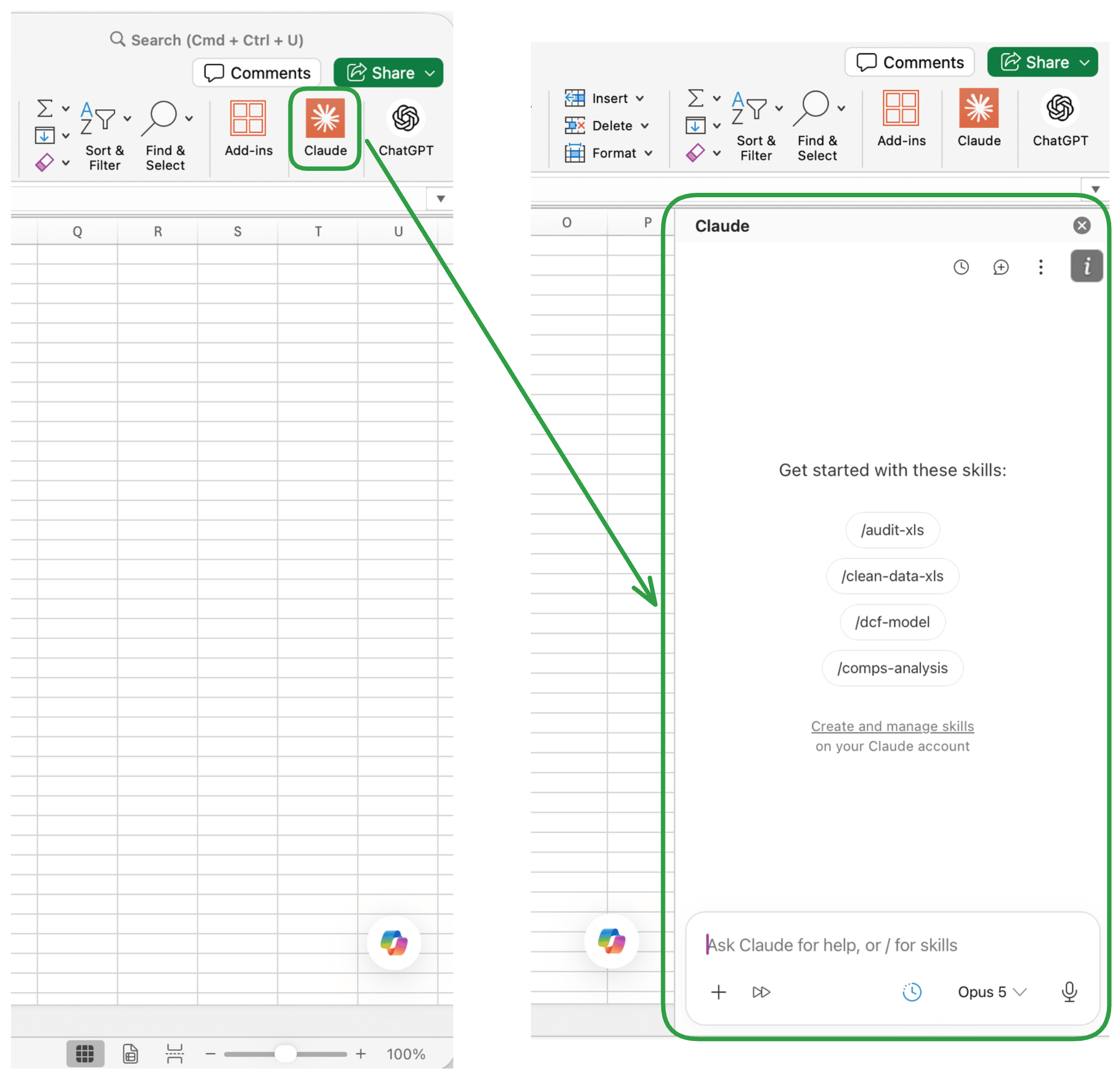Select column S header
The width and height of the screenshot is (1120, 1079).
[238, 231]
